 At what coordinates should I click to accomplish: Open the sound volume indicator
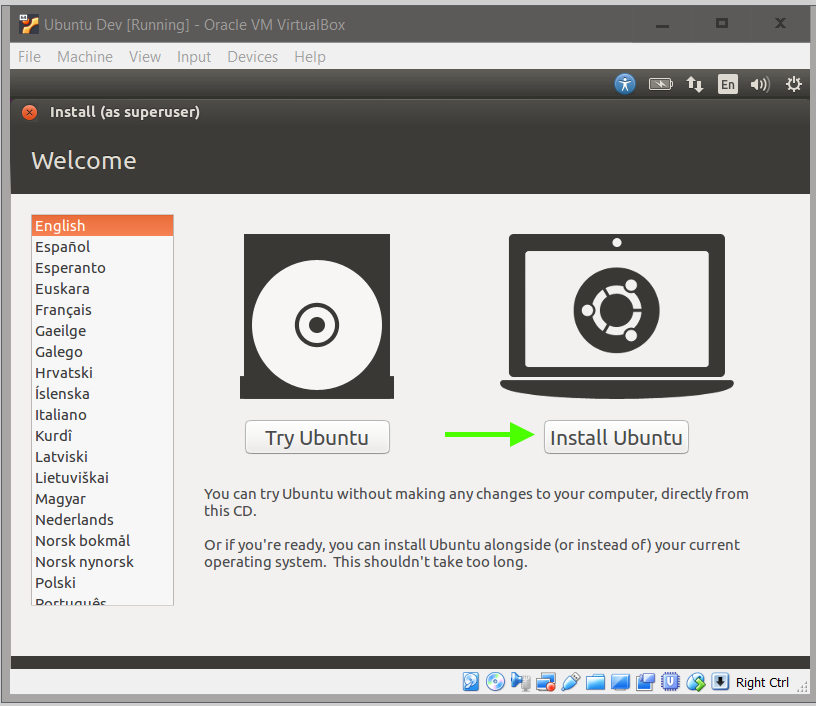(760, 84)
